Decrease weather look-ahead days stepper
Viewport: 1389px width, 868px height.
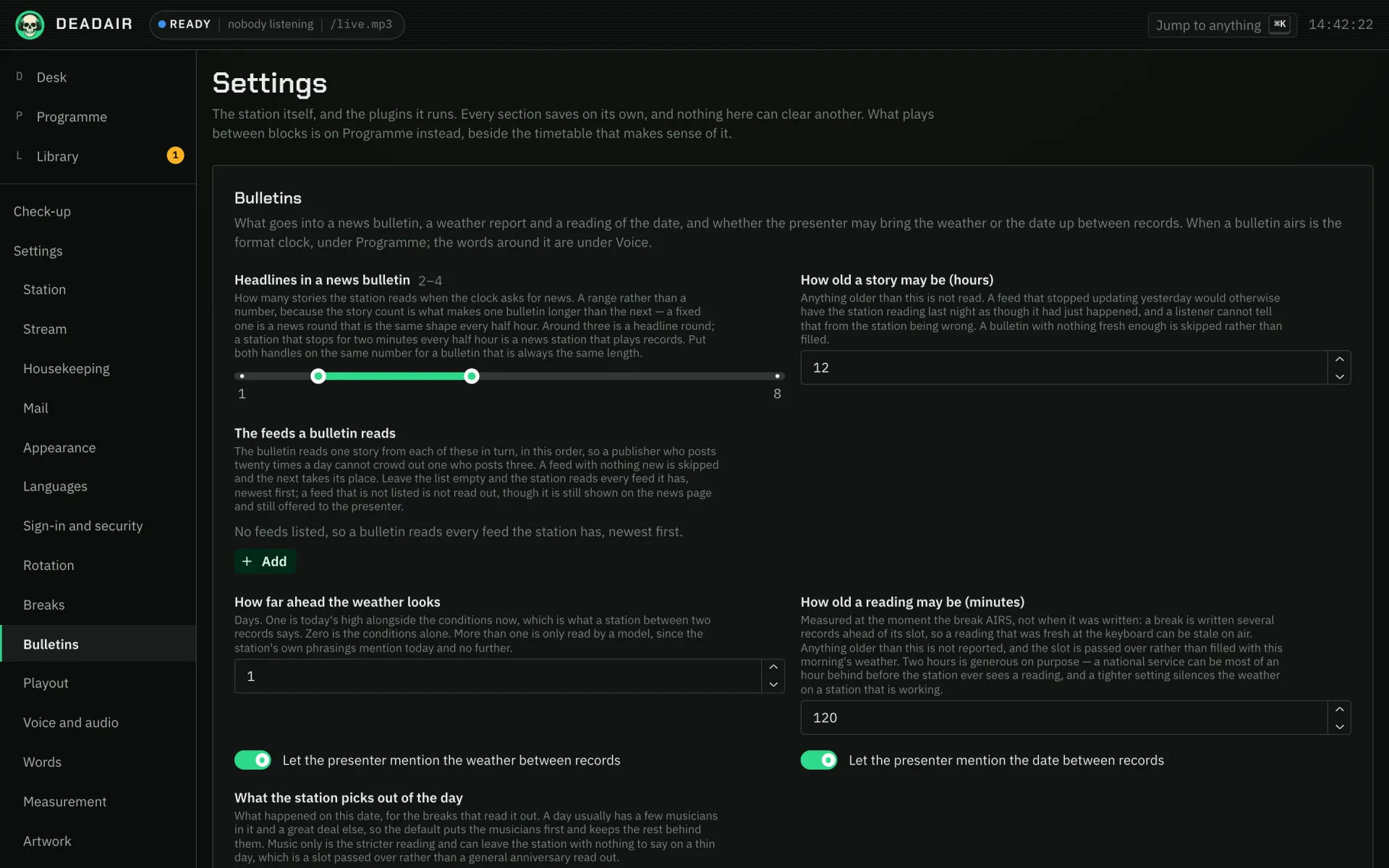(x=773, y=684)
